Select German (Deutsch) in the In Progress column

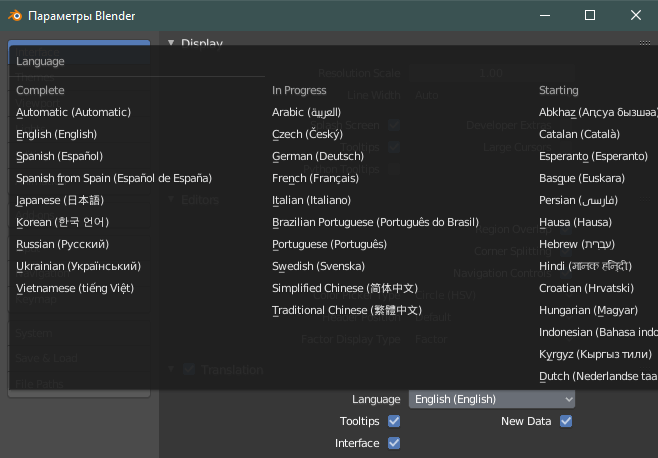click(315, 156)
